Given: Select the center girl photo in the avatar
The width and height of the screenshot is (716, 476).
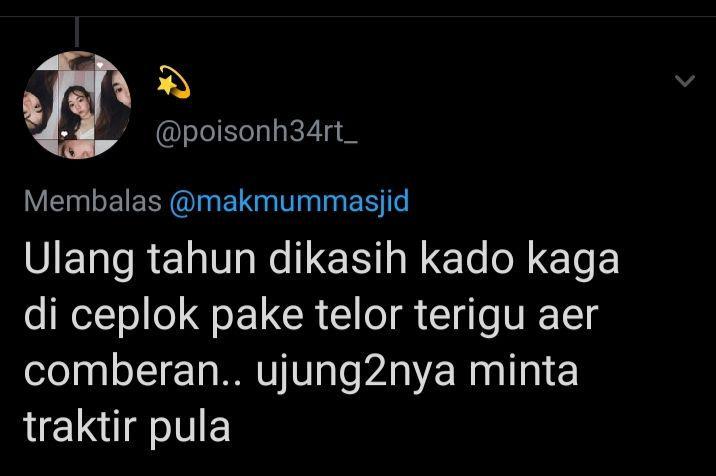Looking at the screenshot, I should [x=76, y=112].
